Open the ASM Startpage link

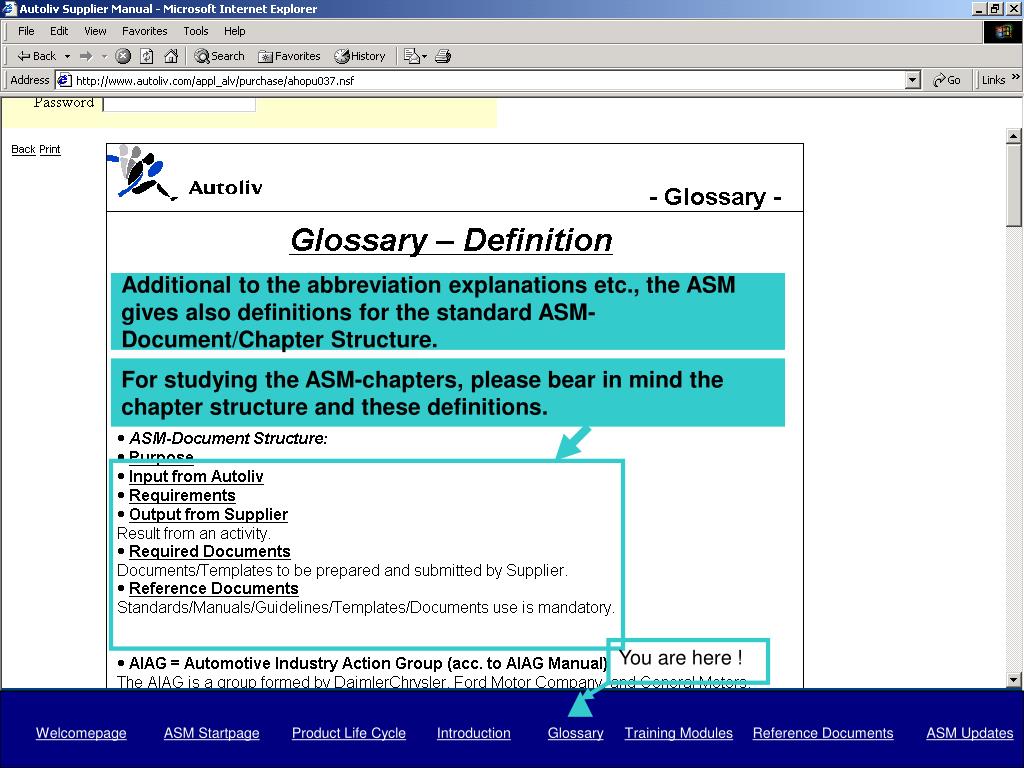pyautogui.click(x=212, y=733)
